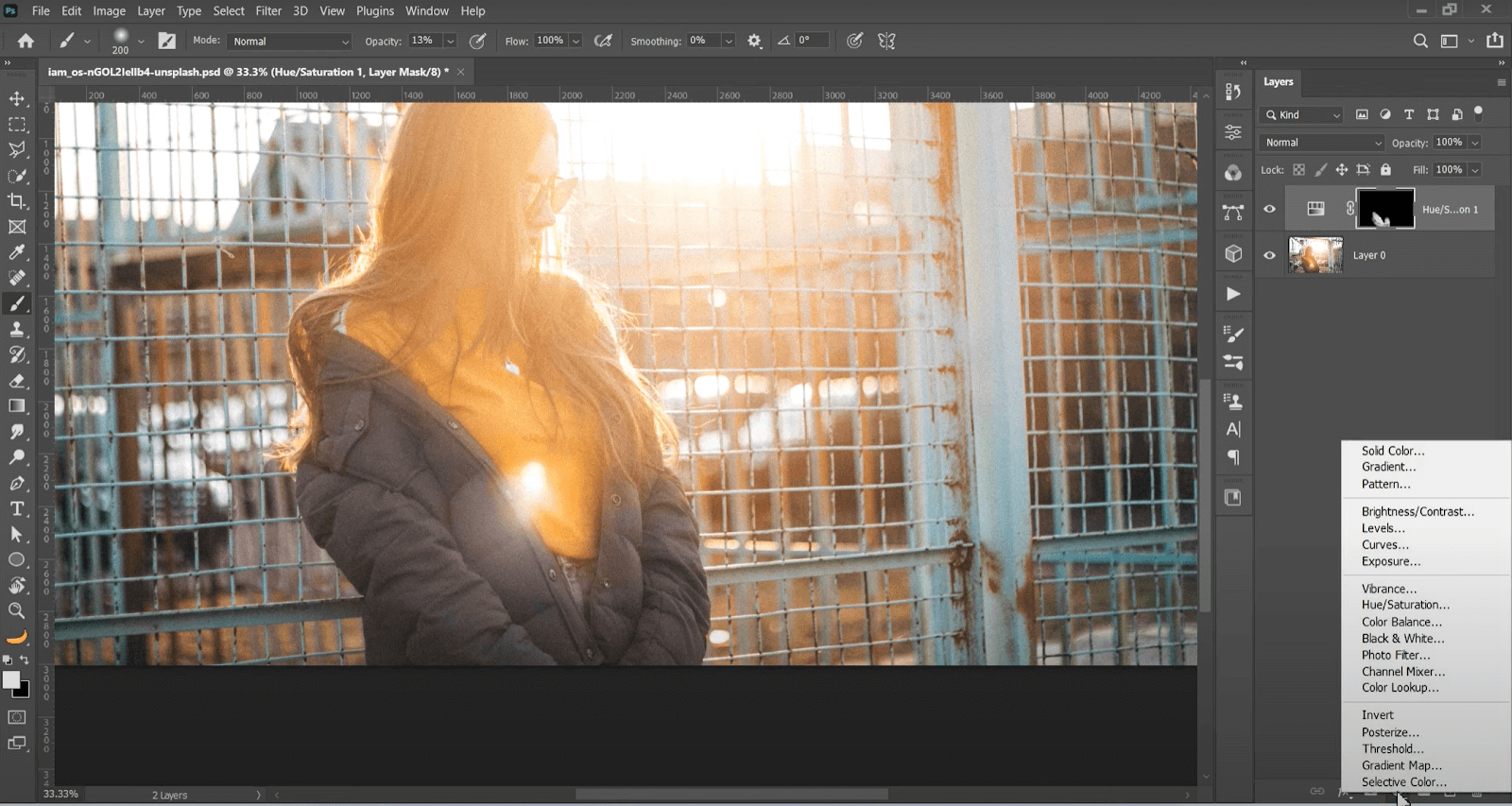Click the background color swatch

(25, 691)
